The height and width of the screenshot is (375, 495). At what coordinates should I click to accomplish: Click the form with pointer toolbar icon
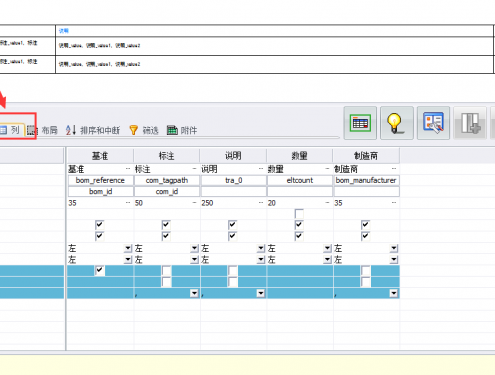click(433, 123)
